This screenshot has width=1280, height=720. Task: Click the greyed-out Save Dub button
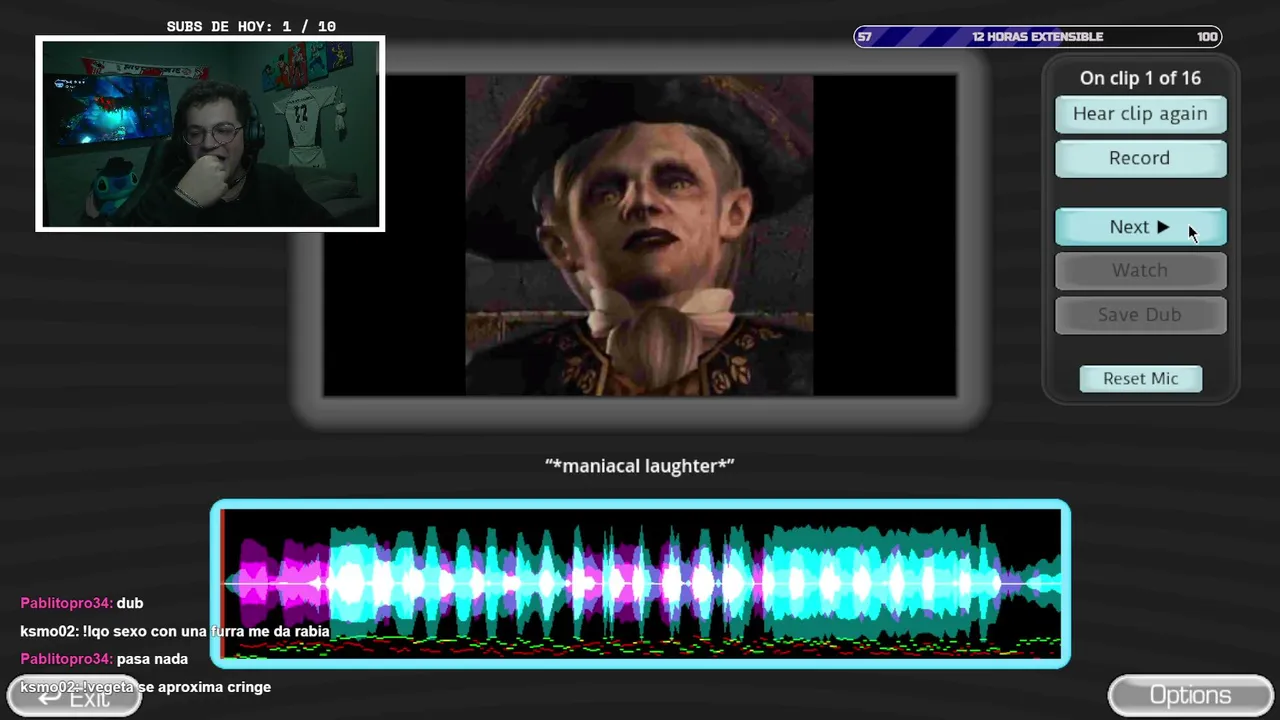coord(1140,314)
